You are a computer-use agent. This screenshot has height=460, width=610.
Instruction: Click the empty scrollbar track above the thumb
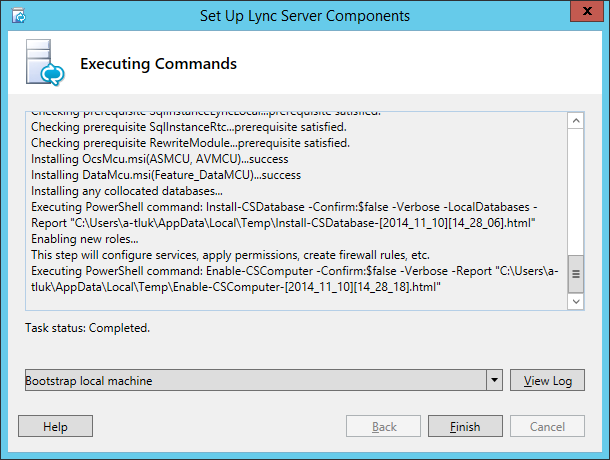576,190
